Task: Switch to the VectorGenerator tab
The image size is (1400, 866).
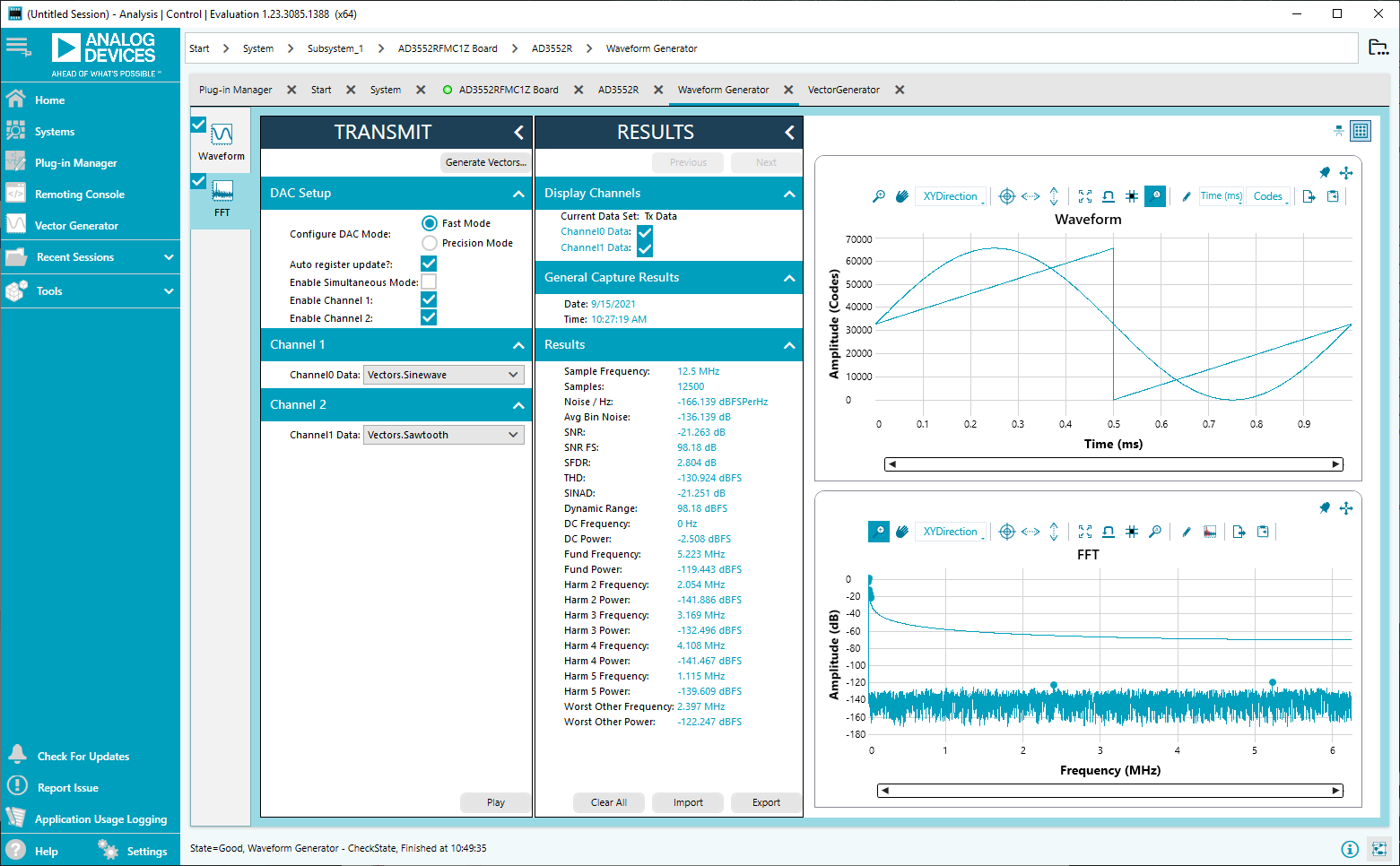Action: (x=843, y=90)
